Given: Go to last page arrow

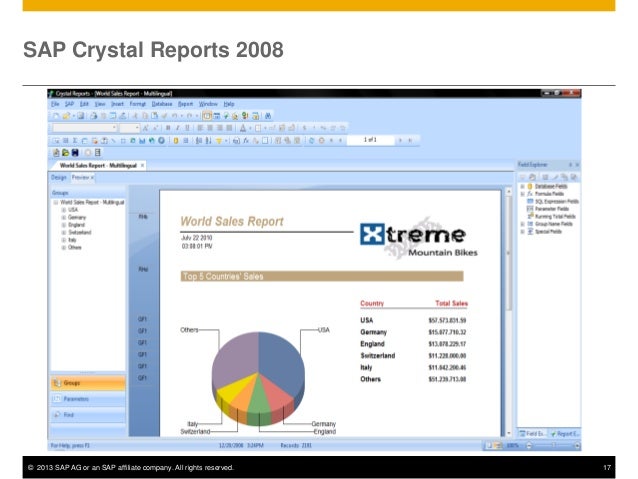Looking at the screenshot, I should click(x=410, y=140).
